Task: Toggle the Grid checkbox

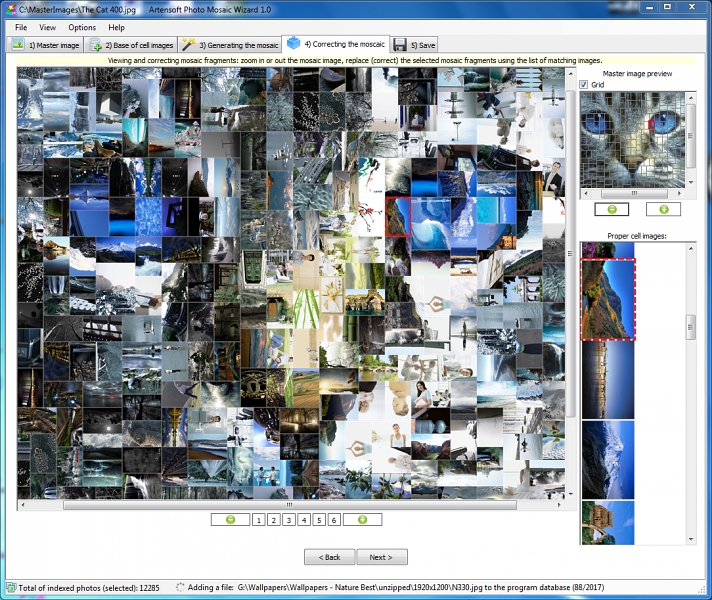Action: 584,84
